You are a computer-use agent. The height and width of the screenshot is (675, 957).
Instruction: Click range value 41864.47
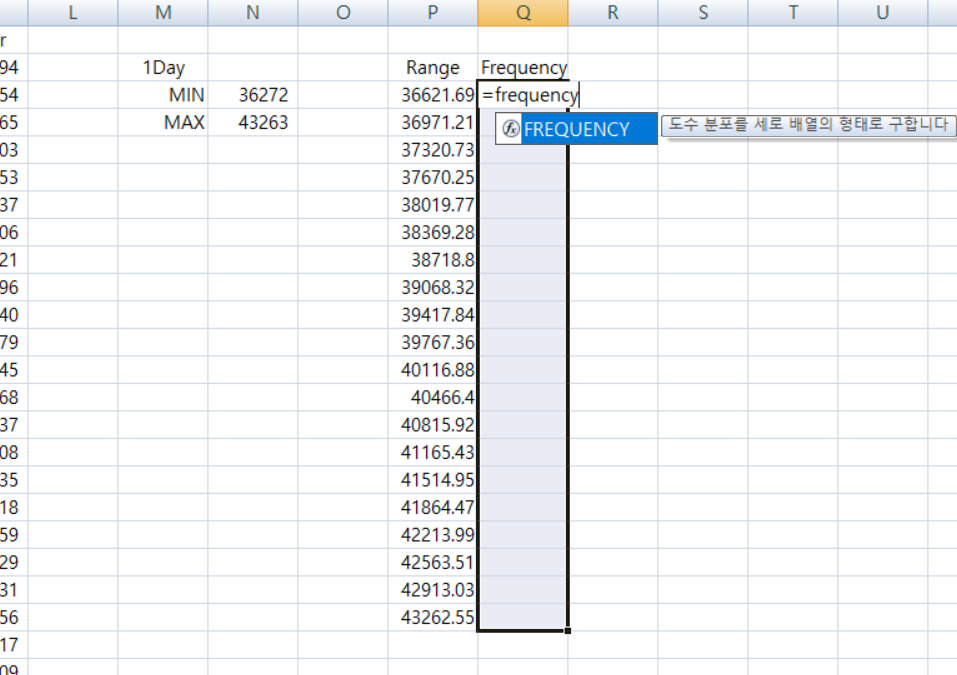point(433,507)
